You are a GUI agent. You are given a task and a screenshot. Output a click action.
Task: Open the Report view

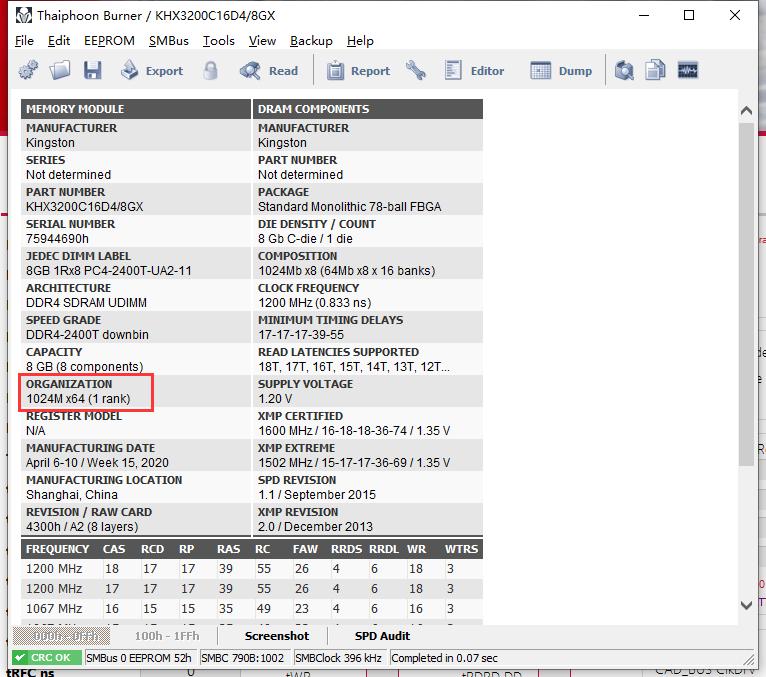pyautogui.click(x=358, y=71)
